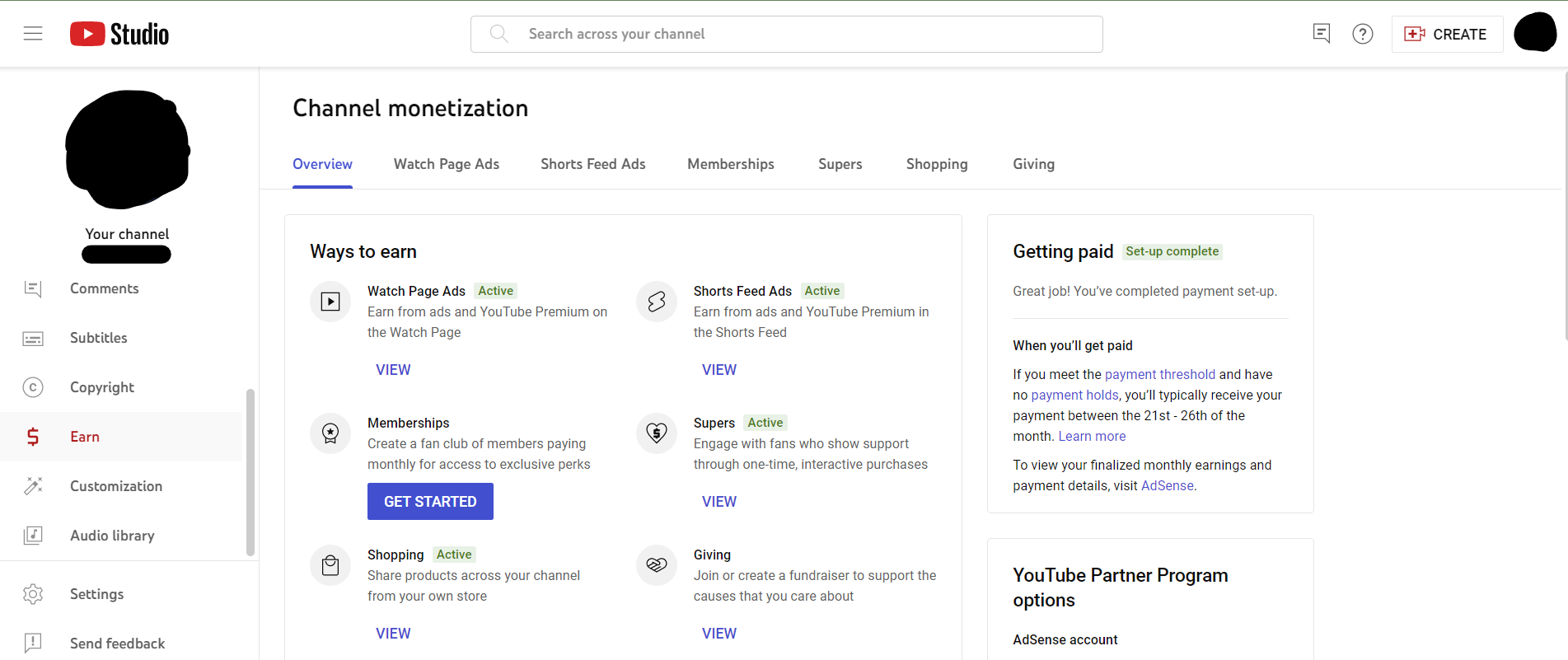The width and height of the screenshot is (1568, 660).
Task: Click the Earn dollar sign icon
Action: tap(33, 437)
